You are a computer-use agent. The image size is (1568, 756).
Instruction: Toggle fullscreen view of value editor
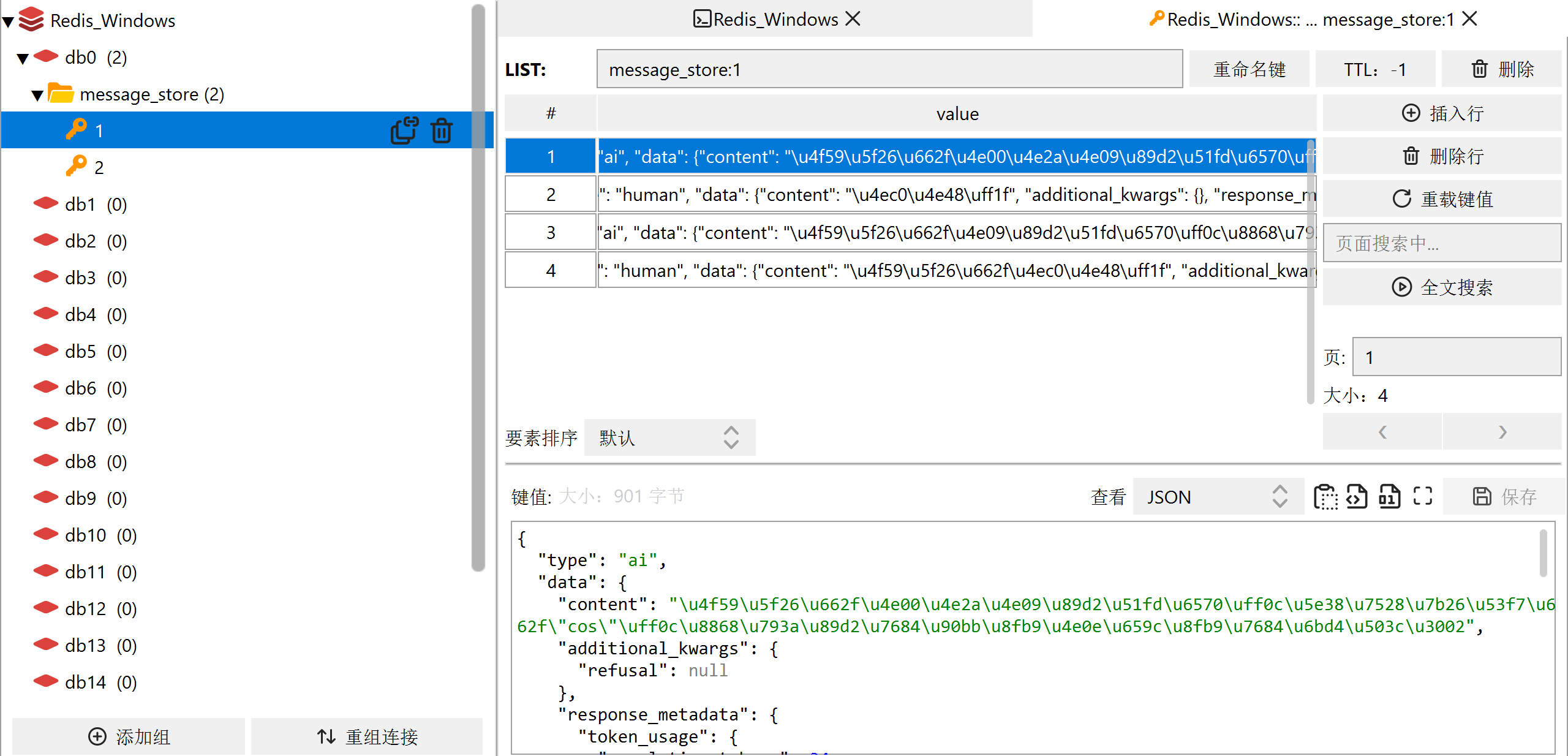[x=1422, y=496]
